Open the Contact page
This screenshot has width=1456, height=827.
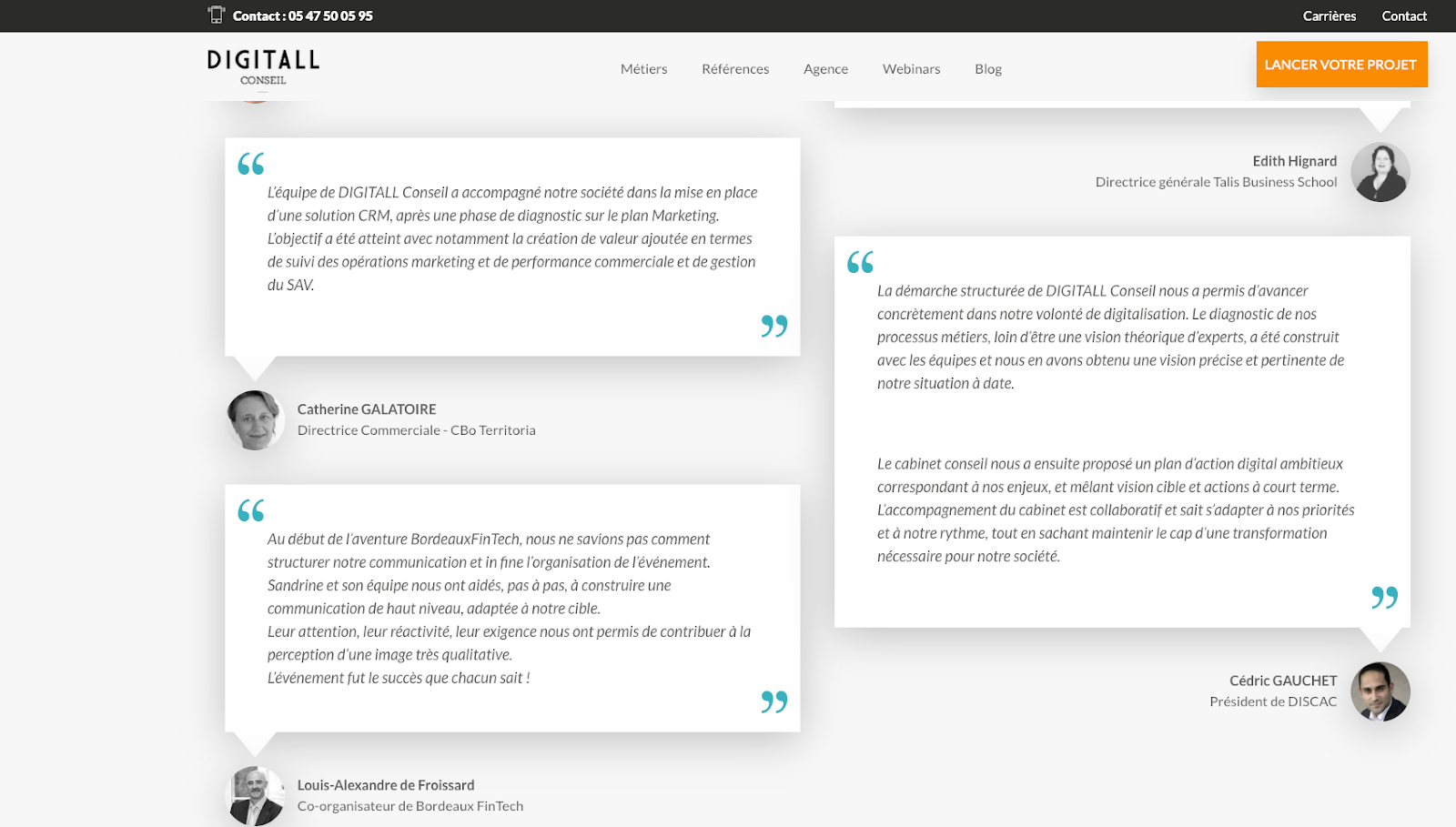click(x=1403, y=15)
